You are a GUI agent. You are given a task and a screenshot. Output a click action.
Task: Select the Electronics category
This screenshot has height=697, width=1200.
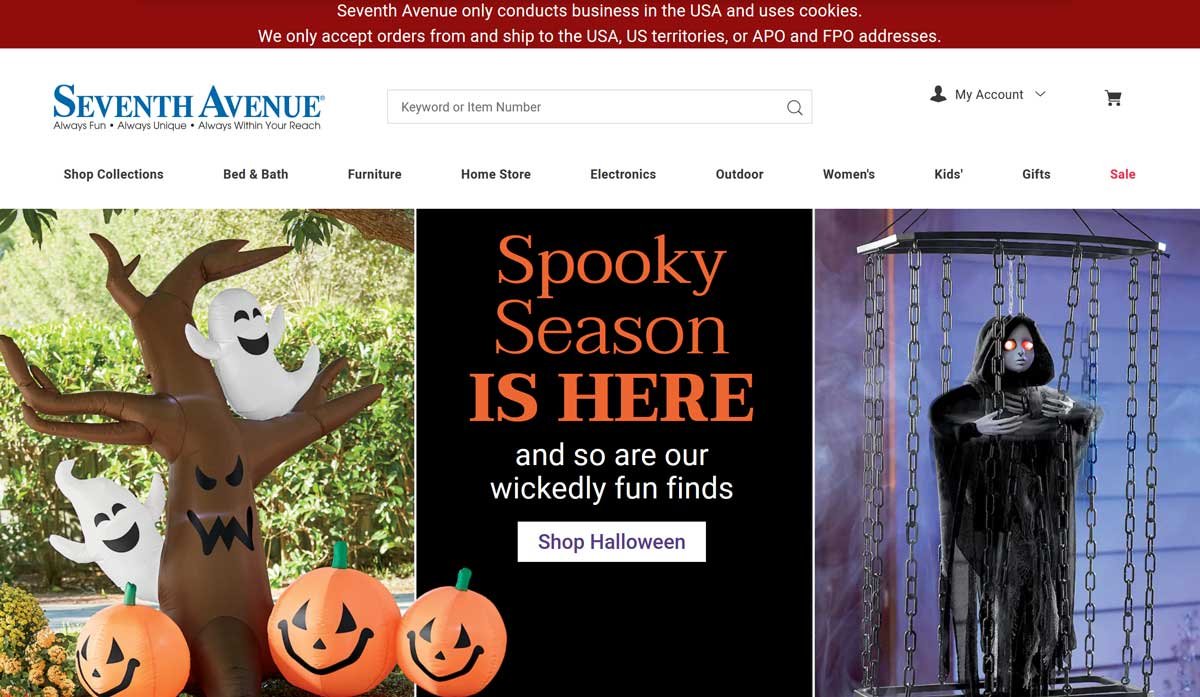(x=623, y=174)
